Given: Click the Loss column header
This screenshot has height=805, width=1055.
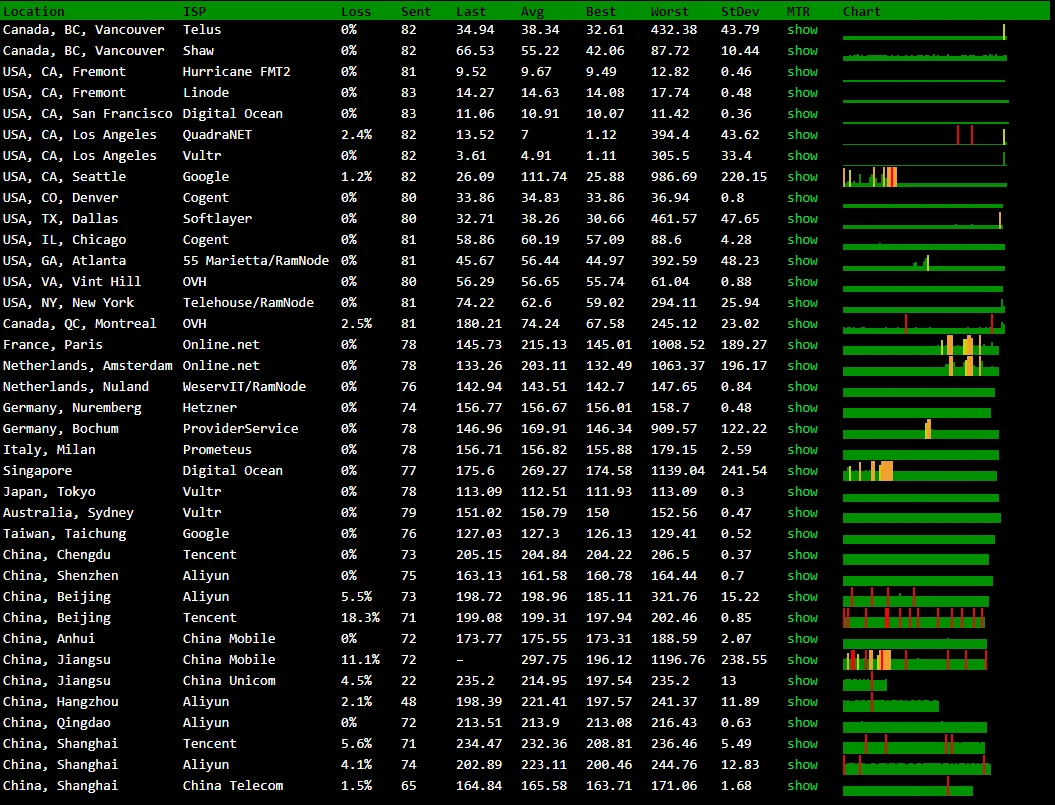Looking at the screenshot, I should (356, 11).
